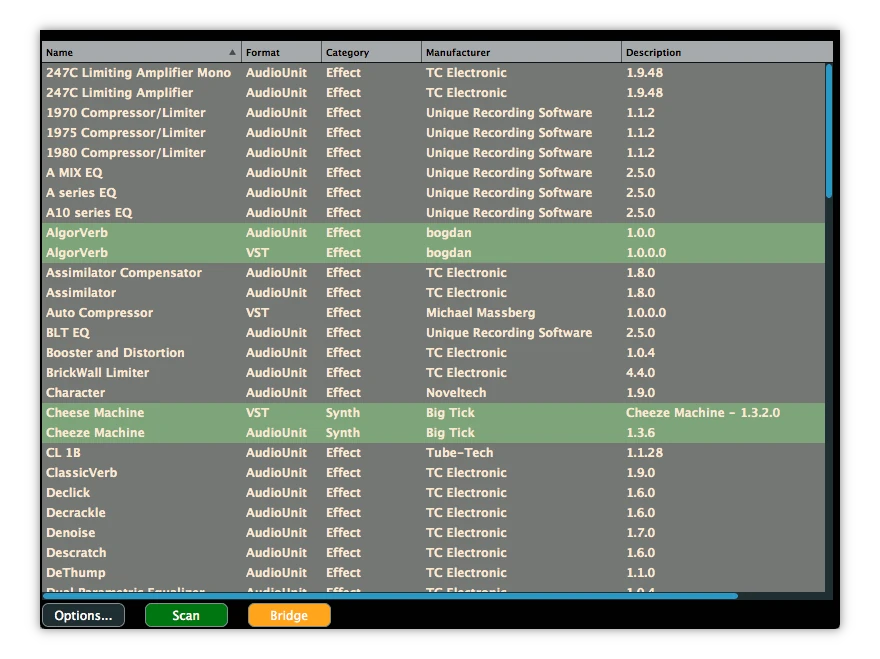Click the orange Bridge button
The width and height of the screenshot is (880, 659).
(289, 615)
